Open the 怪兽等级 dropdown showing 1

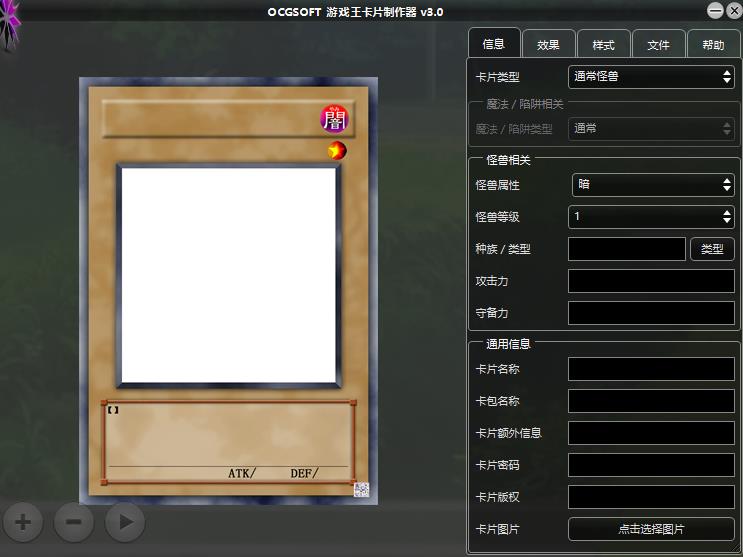651,217
